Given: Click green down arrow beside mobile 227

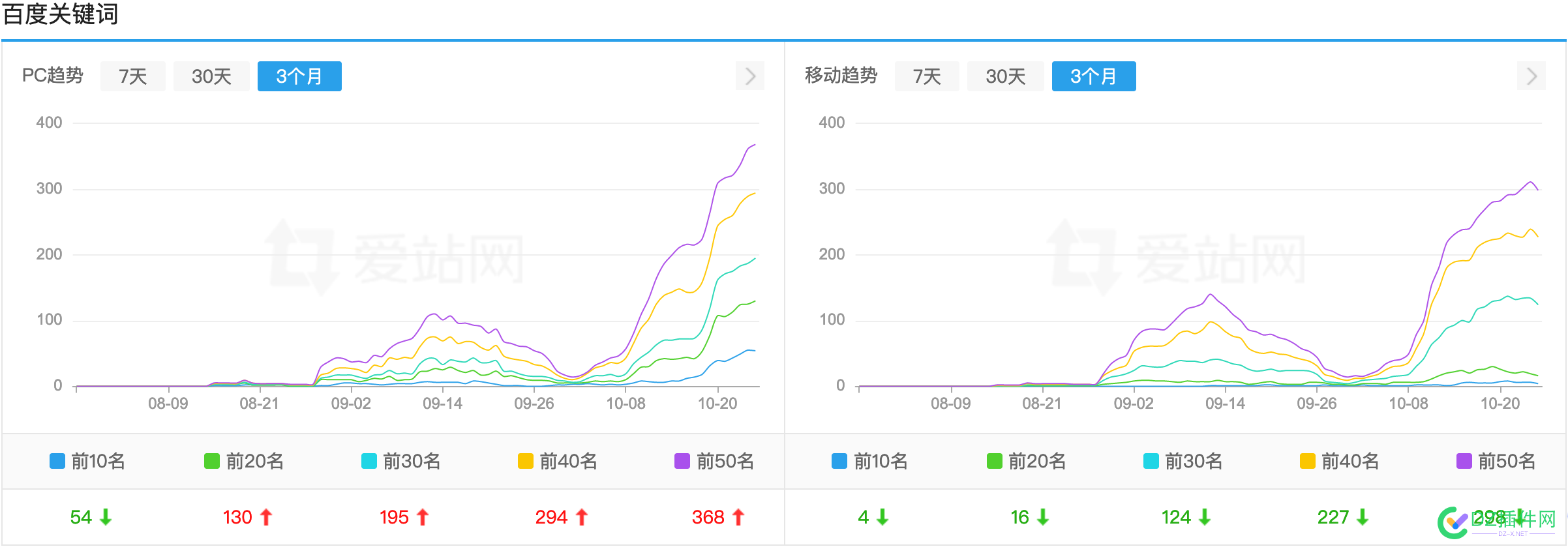Looking at the screenshot, I should 1363,517.
